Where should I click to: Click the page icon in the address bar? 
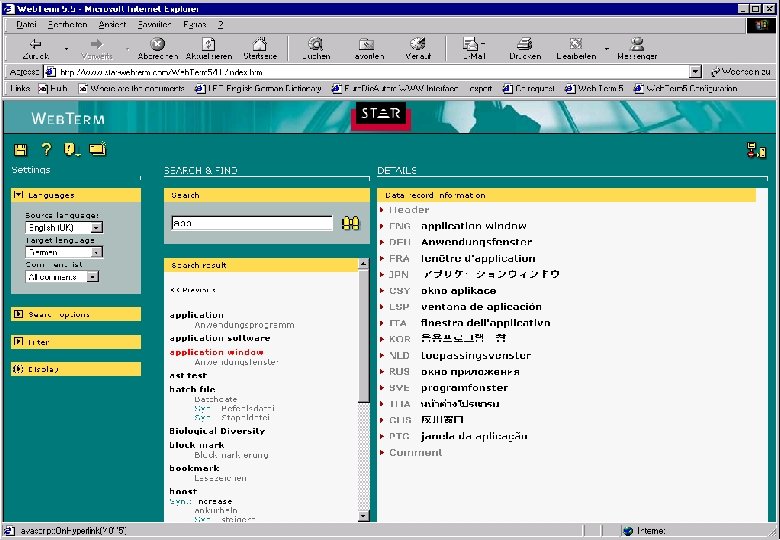point(50,72)
